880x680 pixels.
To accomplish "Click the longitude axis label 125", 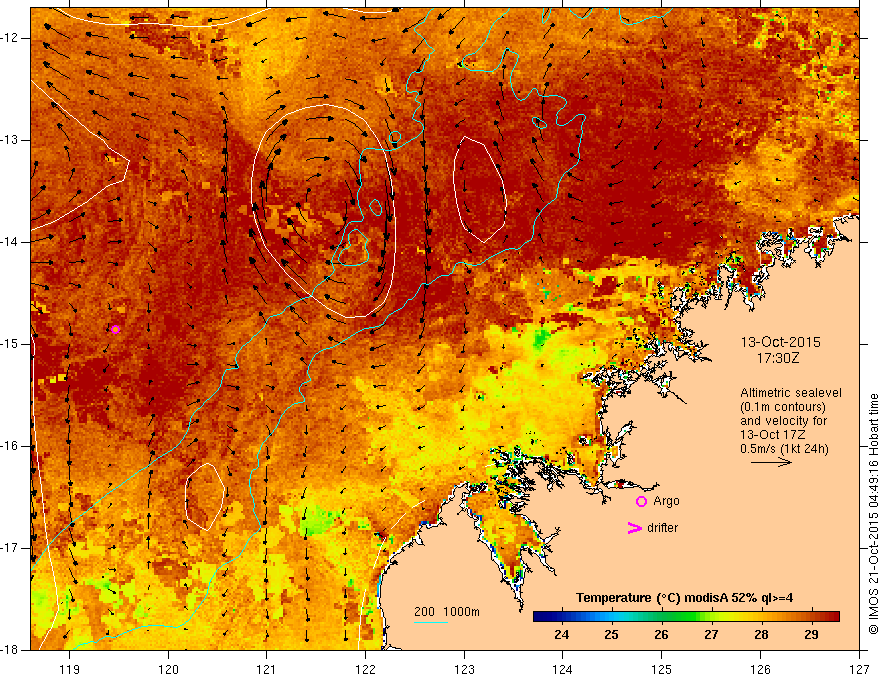I will (662, 669).
